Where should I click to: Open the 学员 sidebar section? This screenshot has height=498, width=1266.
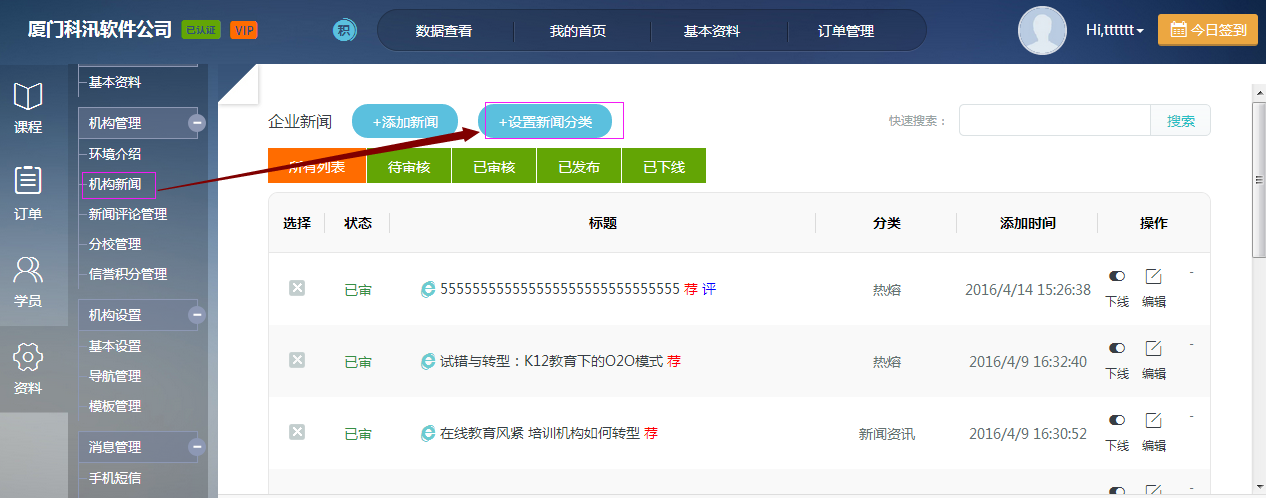tap(28, 281)
